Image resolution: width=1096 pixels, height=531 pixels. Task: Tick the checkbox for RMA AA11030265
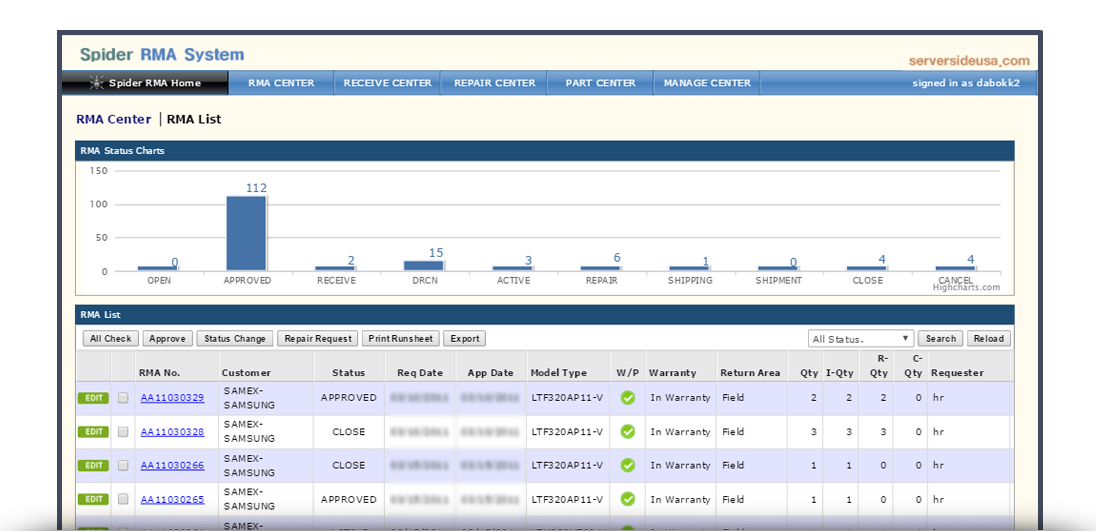tap(123, 499)
